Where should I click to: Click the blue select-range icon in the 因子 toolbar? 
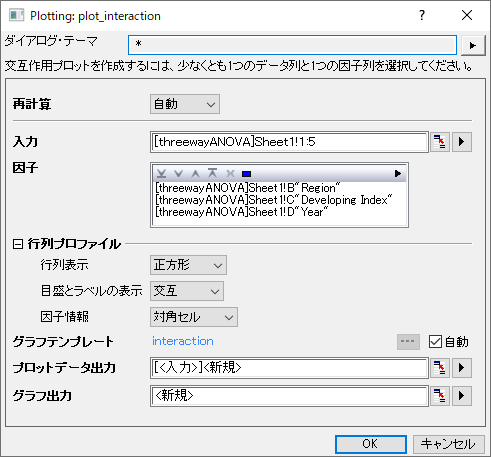tap(247, 174)
